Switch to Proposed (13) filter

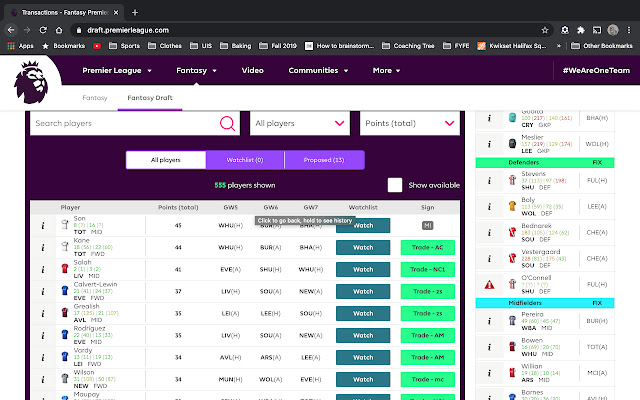[x=324, y=160]
